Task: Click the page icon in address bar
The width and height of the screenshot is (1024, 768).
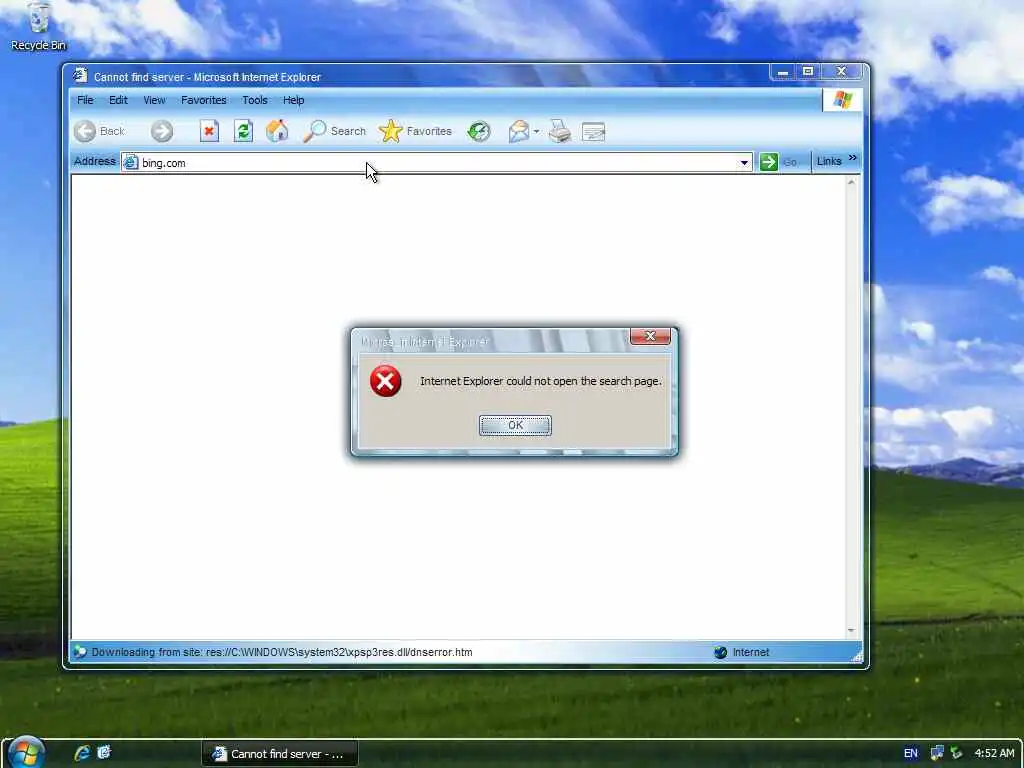Action: pos(131,163)
